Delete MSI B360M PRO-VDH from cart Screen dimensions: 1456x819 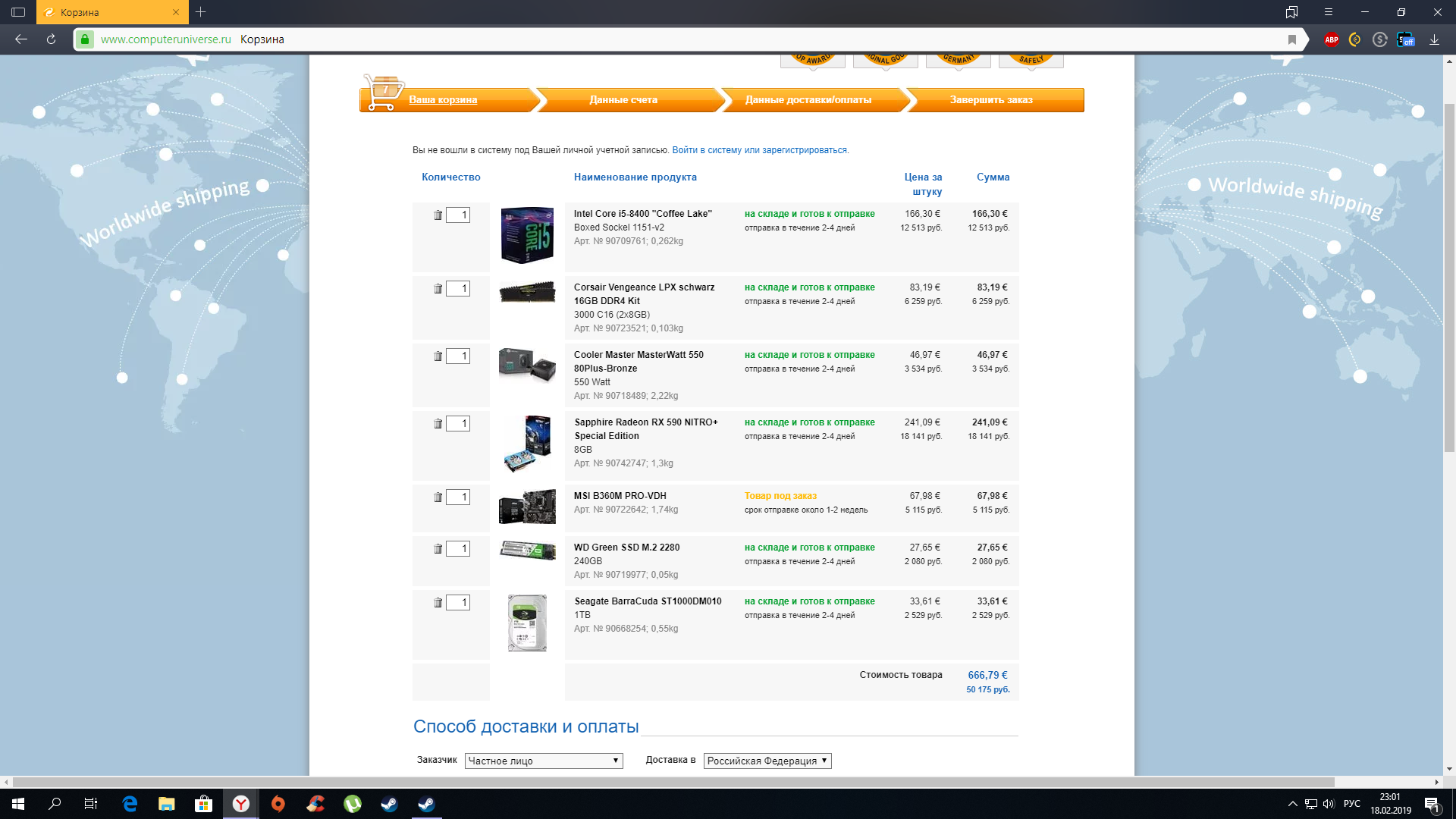(438, 497)
